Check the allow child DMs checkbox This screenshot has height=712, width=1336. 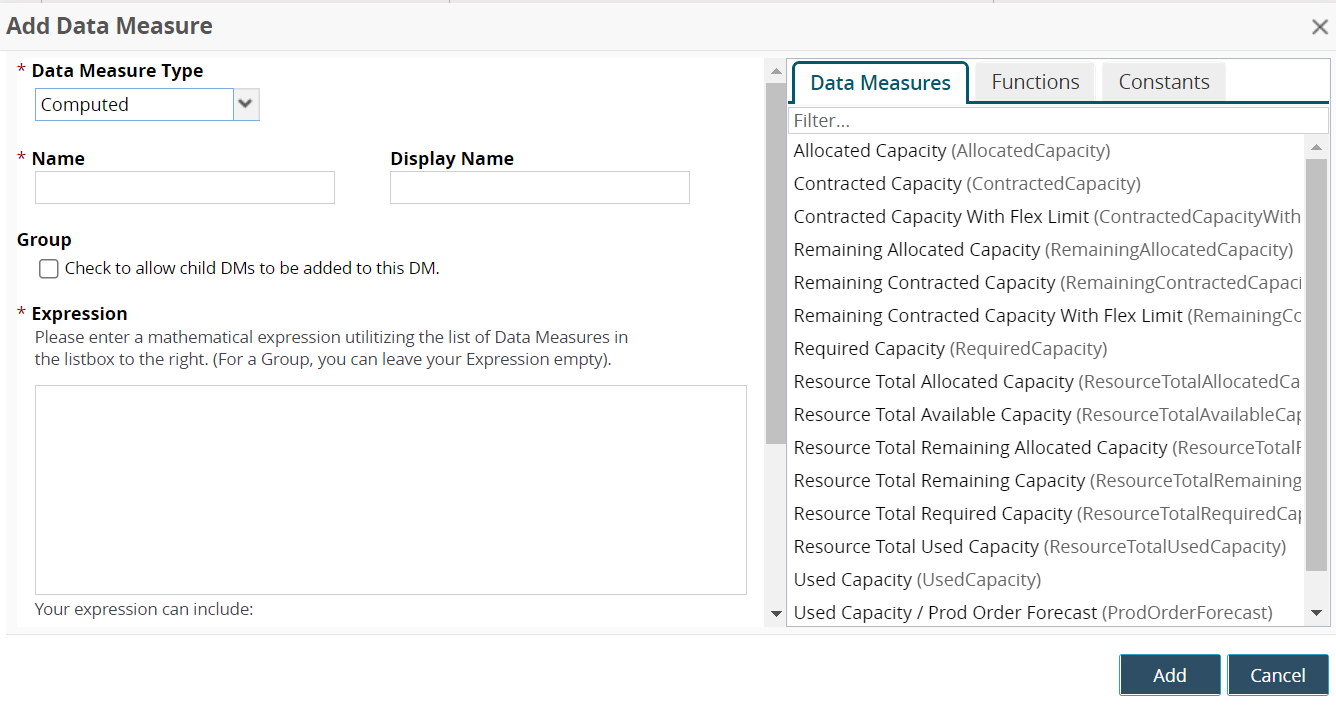(x=49, y=268)
